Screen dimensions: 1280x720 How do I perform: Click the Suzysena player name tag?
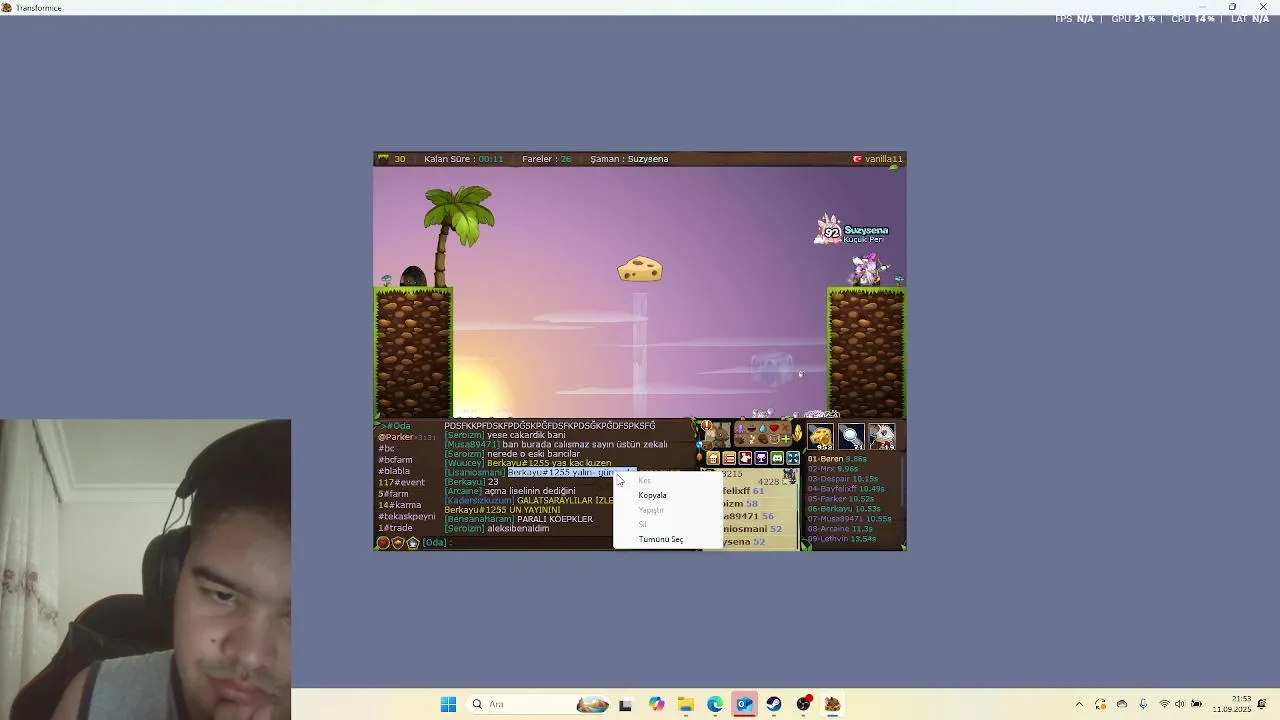click(x=866, y=230)
